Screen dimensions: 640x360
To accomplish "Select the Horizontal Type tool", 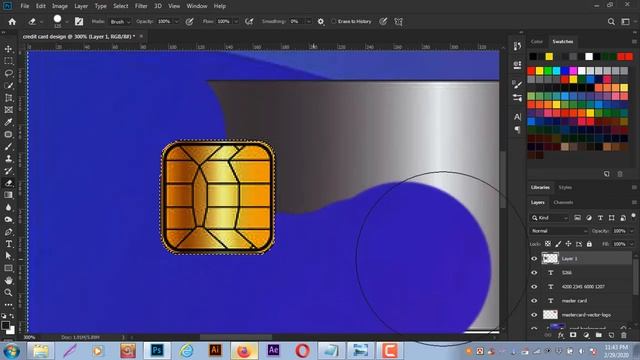I will 8,244.
